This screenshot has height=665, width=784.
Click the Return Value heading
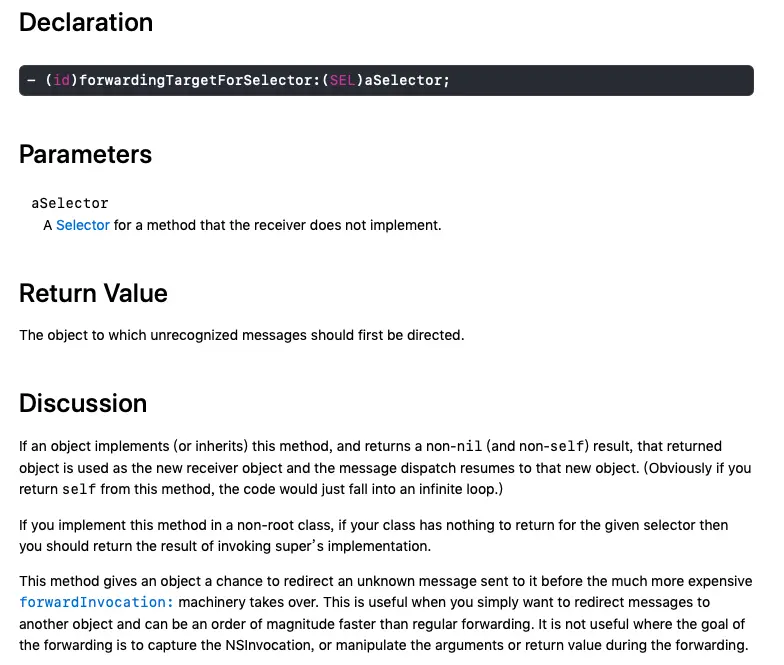[x=94, y=293]
